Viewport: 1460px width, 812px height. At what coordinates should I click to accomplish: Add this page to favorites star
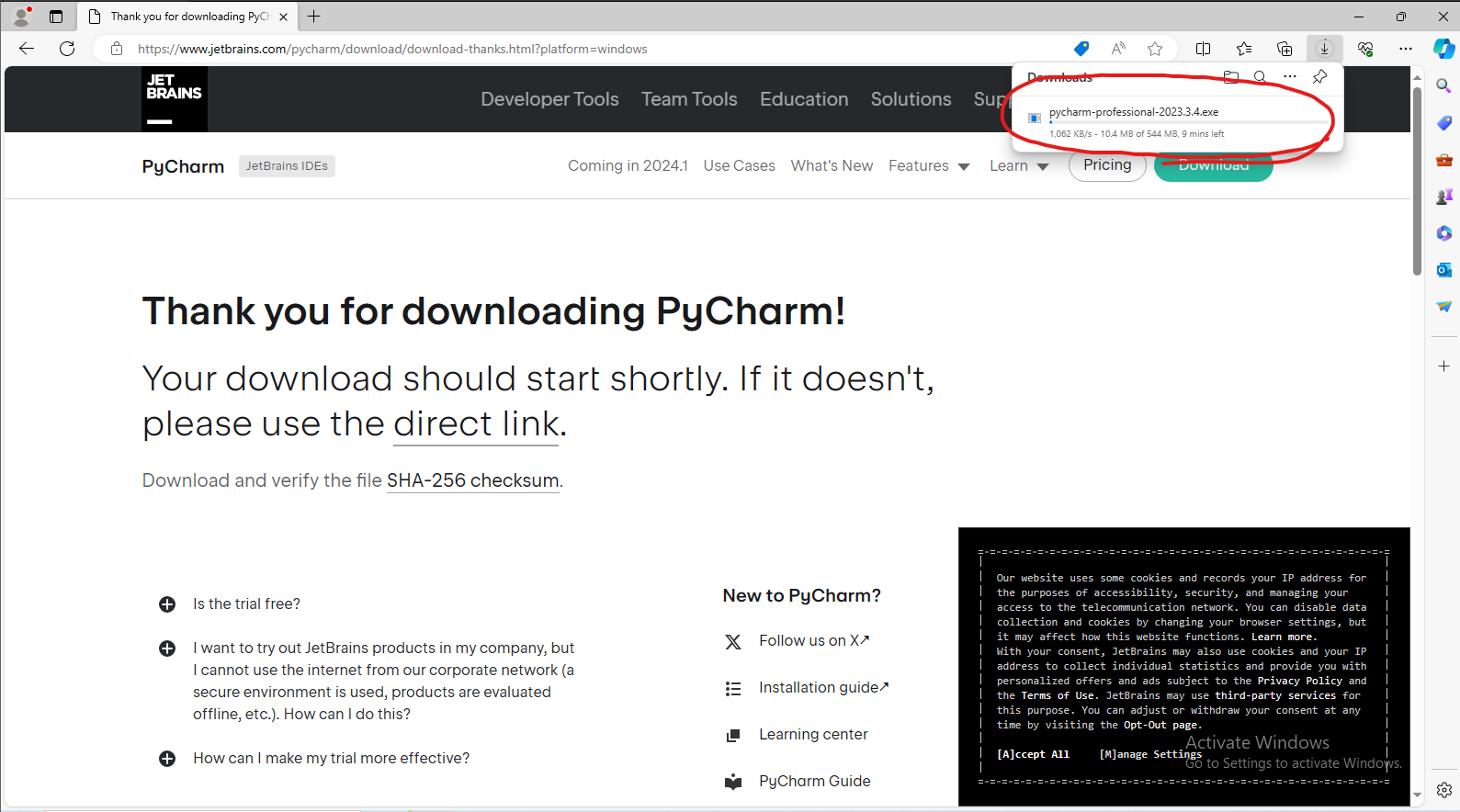(1155, 49)
